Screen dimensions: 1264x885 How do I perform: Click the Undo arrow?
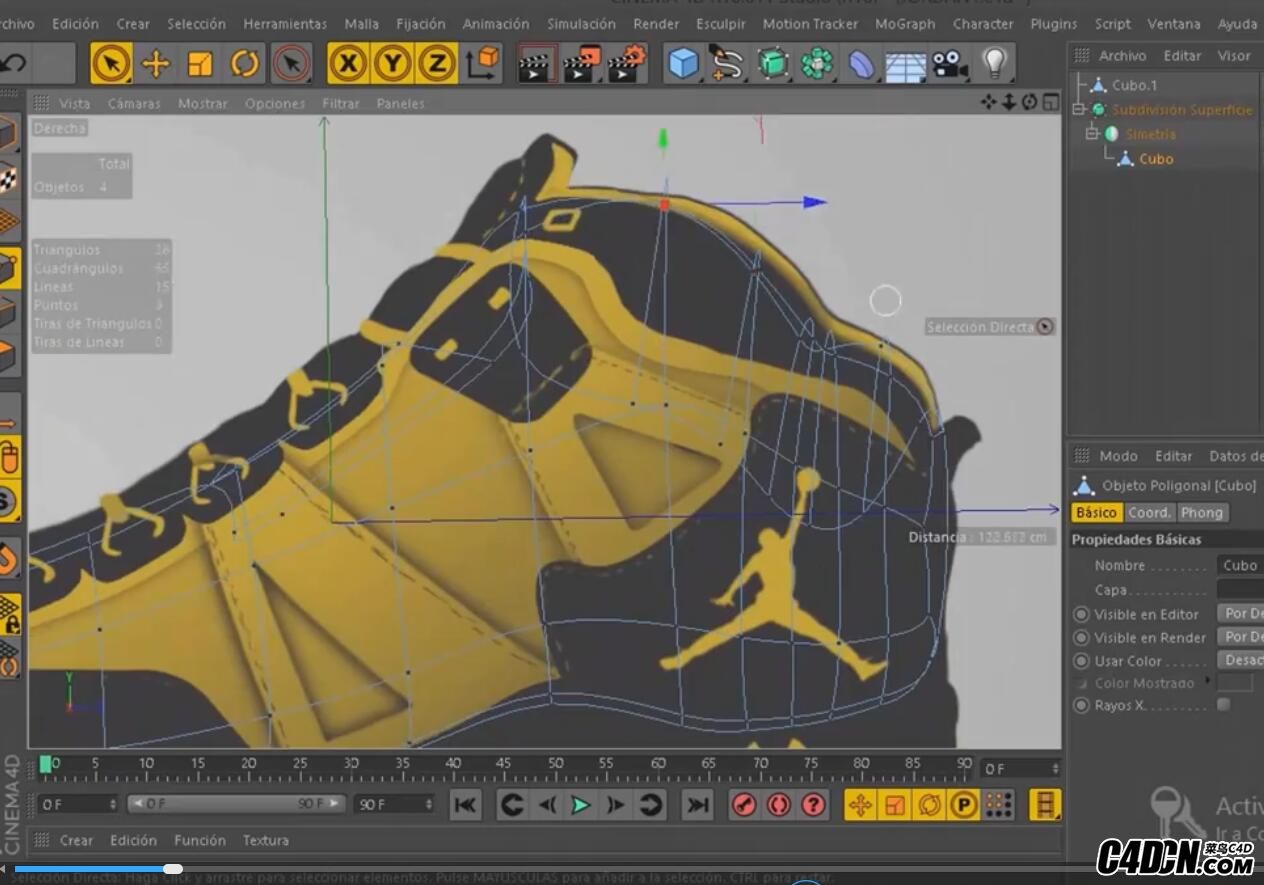[13, 64]
